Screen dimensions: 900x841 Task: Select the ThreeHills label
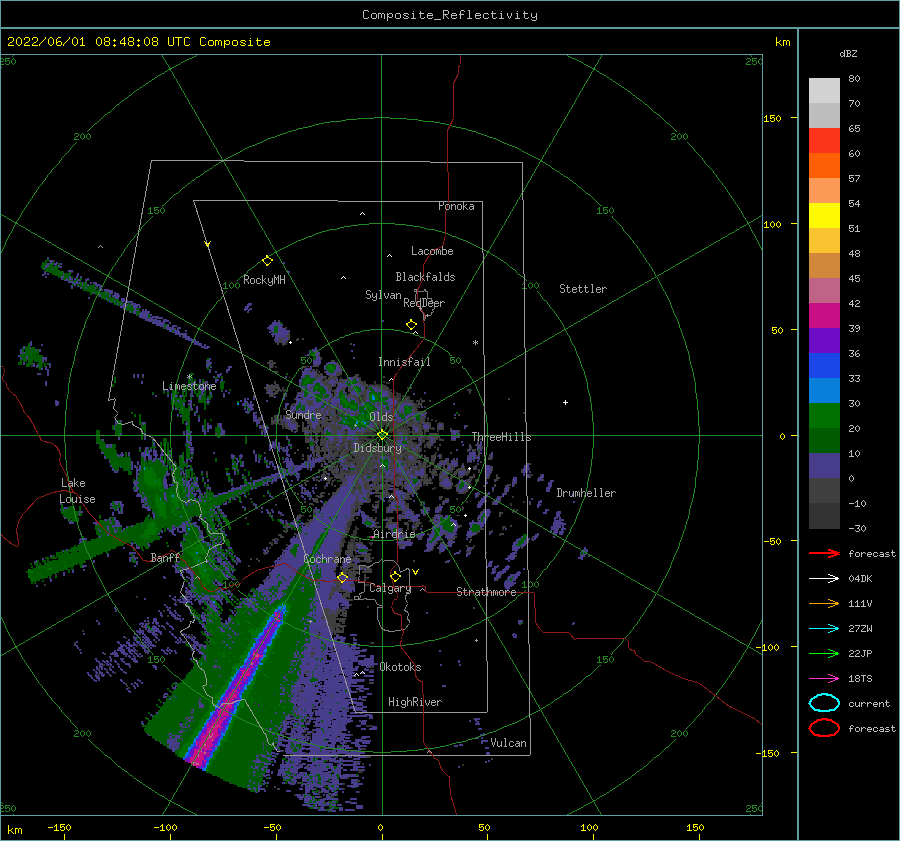tap(502, 437)
